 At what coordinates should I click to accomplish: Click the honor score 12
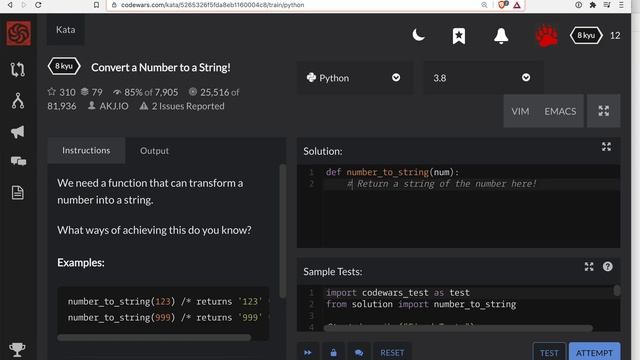coord(615,36)
